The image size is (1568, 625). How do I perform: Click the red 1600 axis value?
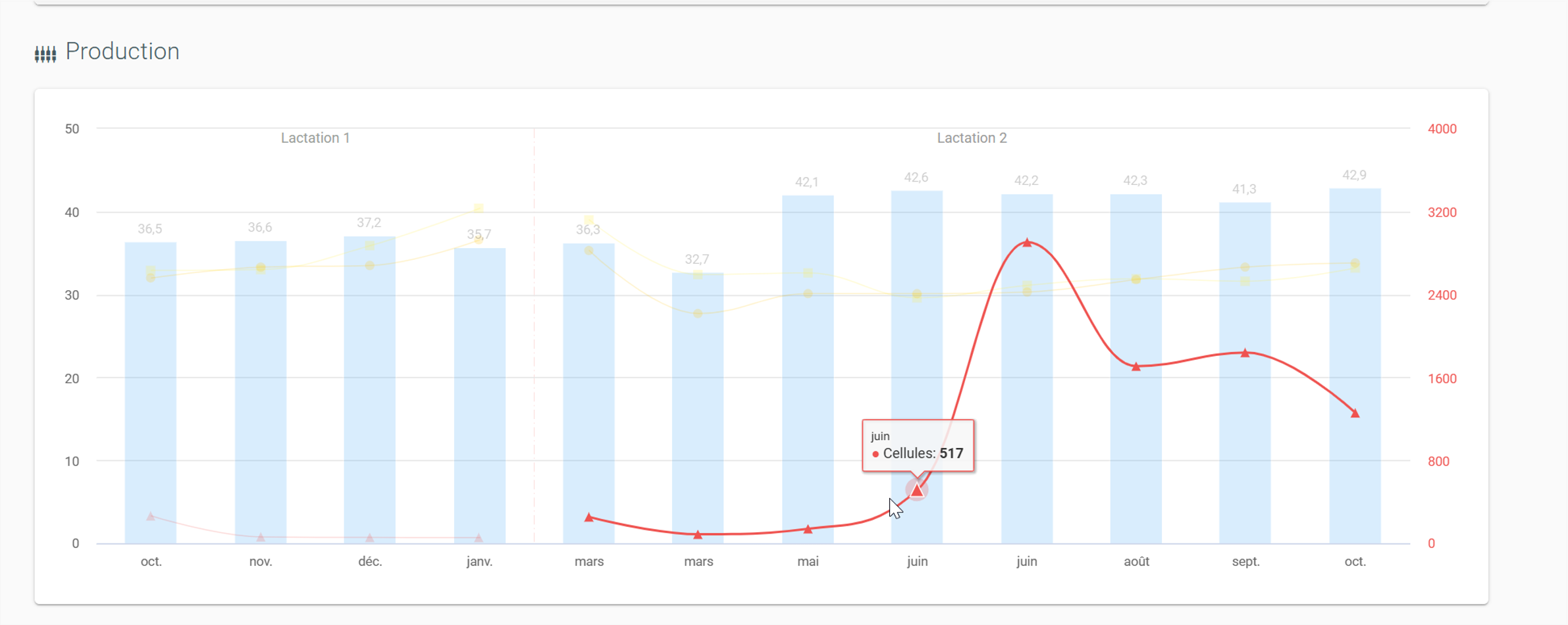point(1442,379)
